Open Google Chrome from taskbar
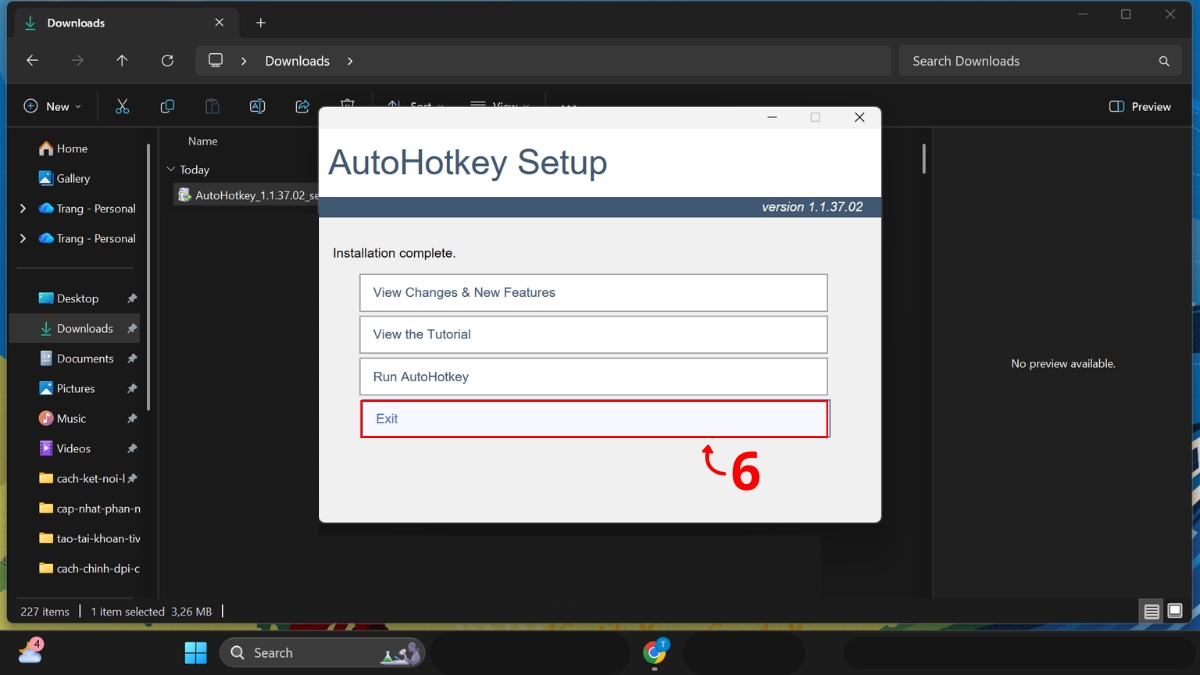The height and width of the screenshot is (675, 1200). pyautogui.click(x=655, y=653)
